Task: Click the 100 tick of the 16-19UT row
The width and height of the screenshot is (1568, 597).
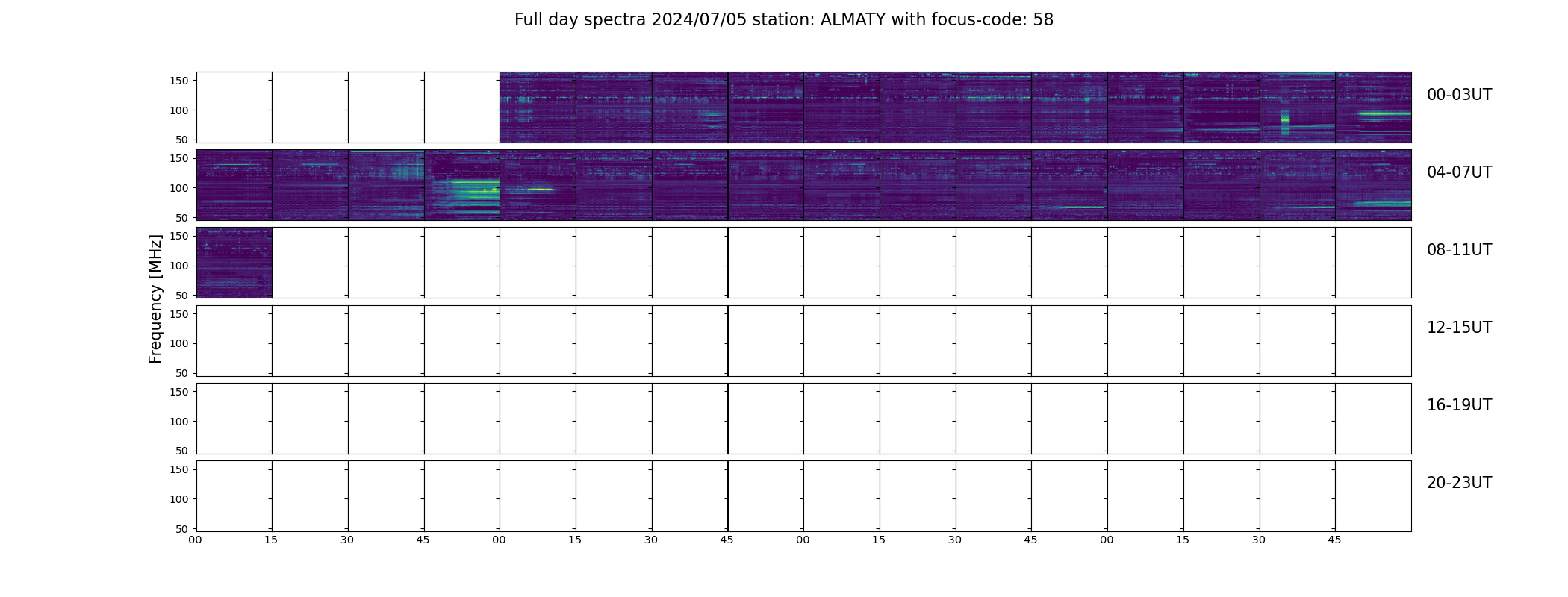Action: 179,422
